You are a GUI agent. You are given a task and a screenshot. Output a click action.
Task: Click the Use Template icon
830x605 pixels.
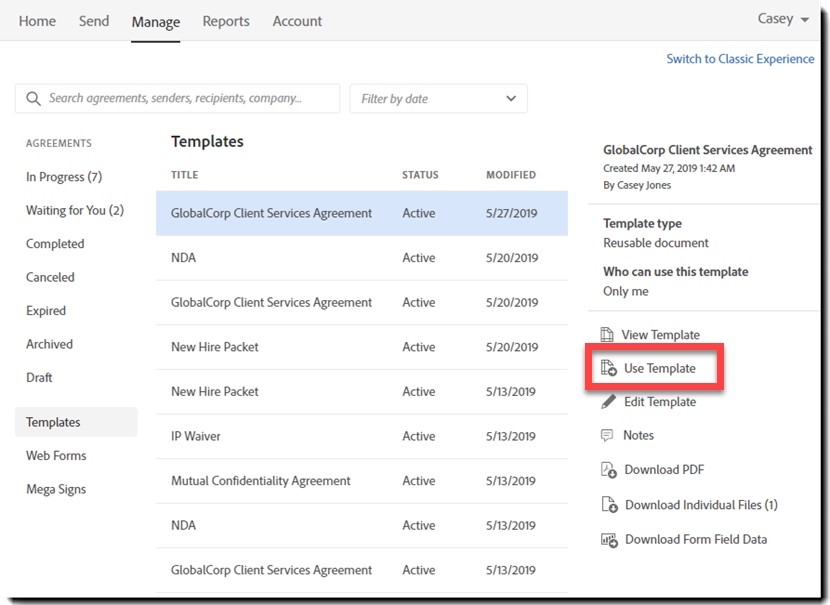(608, 368)
